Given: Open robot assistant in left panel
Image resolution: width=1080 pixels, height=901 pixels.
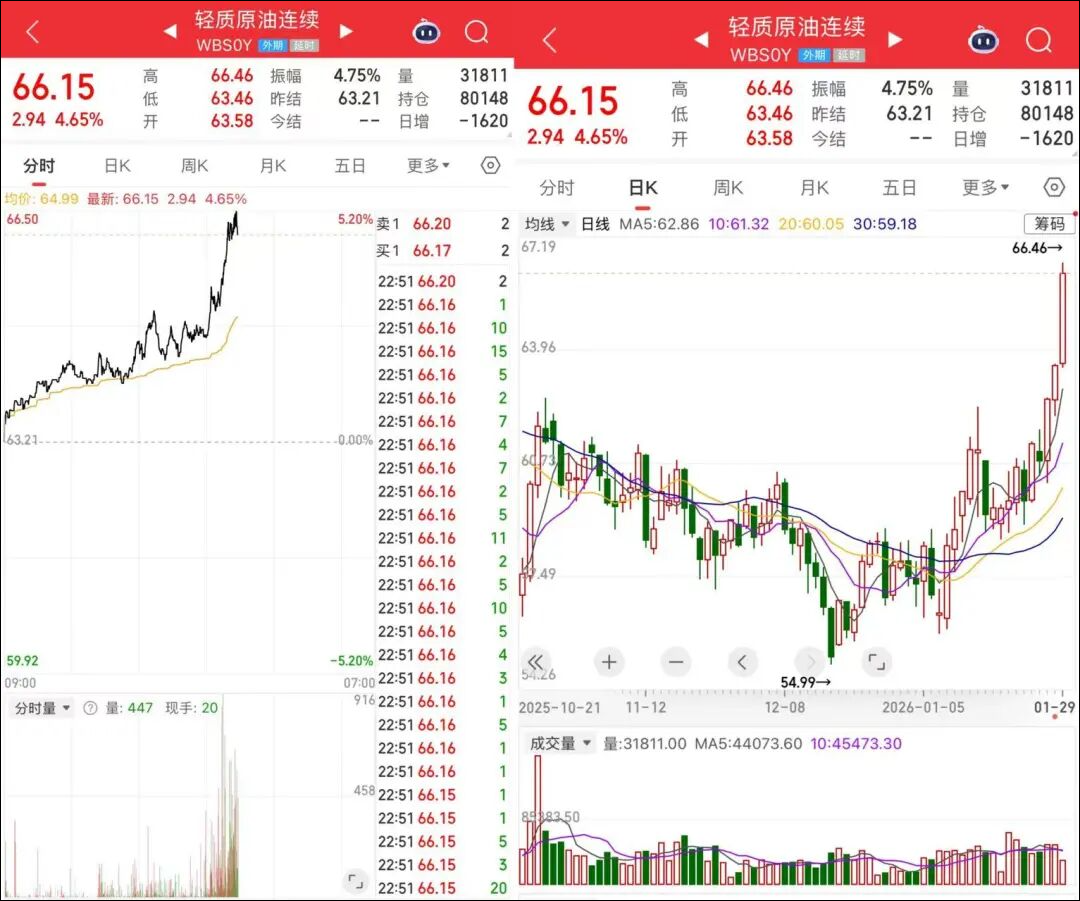Looking at the screenshot, I should point(426,32).
